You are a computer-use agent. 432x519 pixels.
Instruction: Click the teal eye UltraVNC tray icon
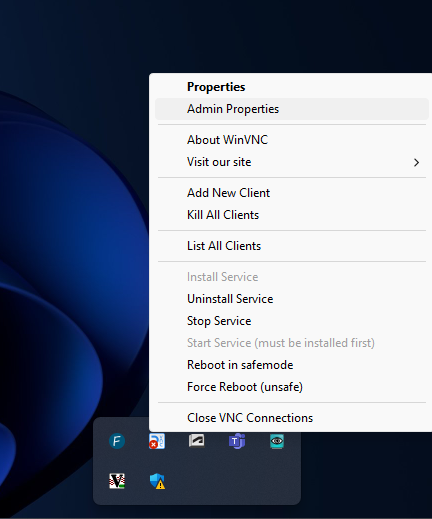pos(277,441)
